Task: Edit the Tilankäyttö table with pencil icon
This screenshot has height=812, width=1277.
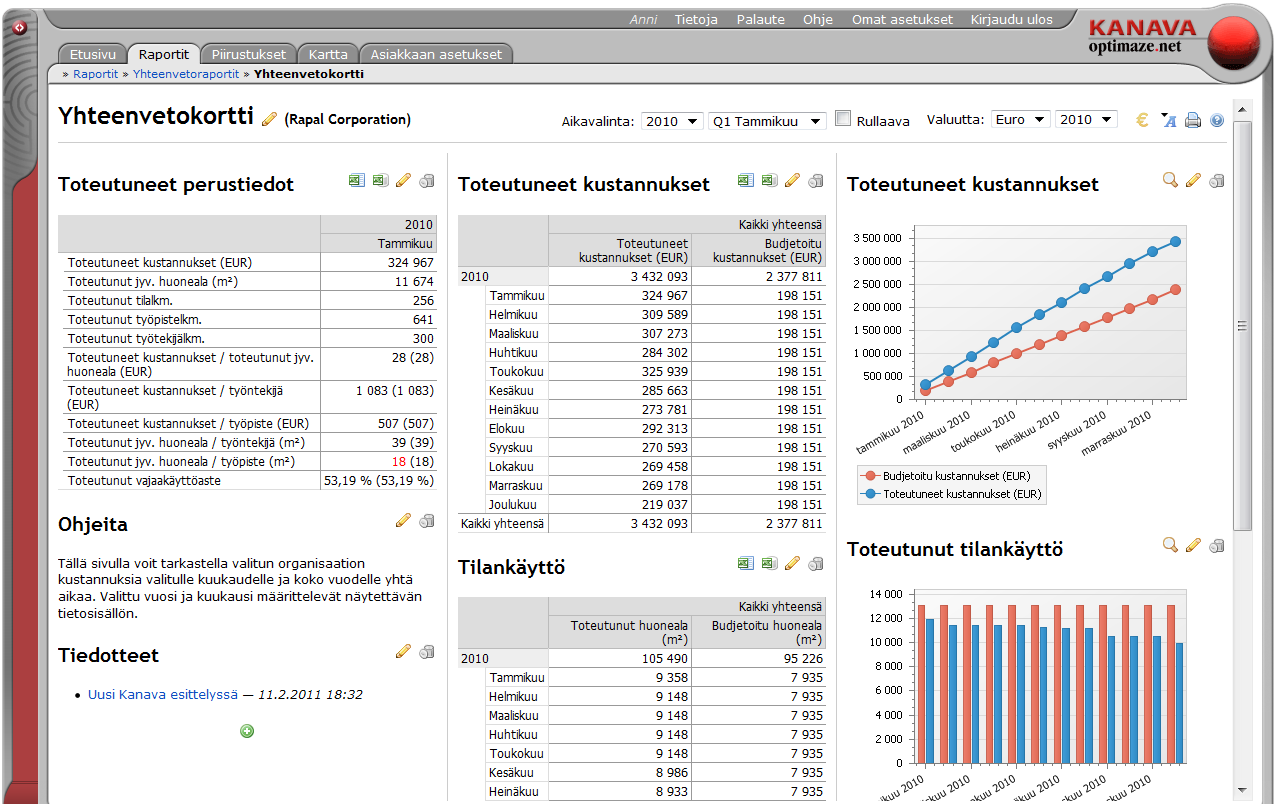Action: (x=793, y=564)
